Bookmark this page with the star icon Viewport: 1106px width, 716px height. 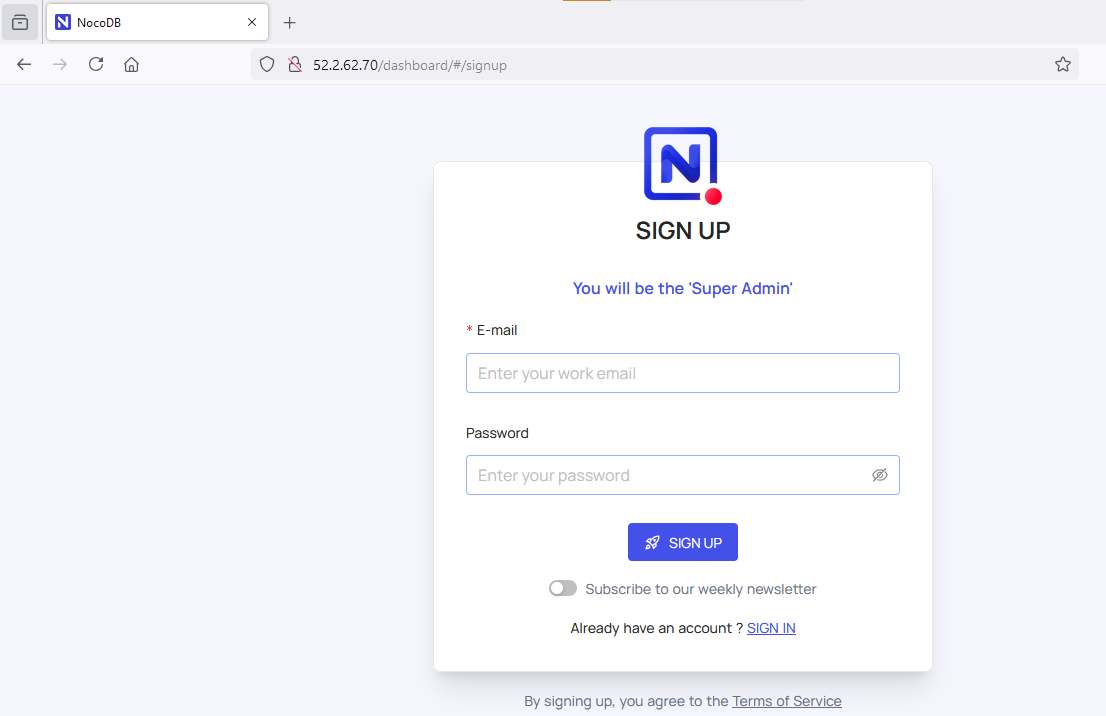point(1063,65)
